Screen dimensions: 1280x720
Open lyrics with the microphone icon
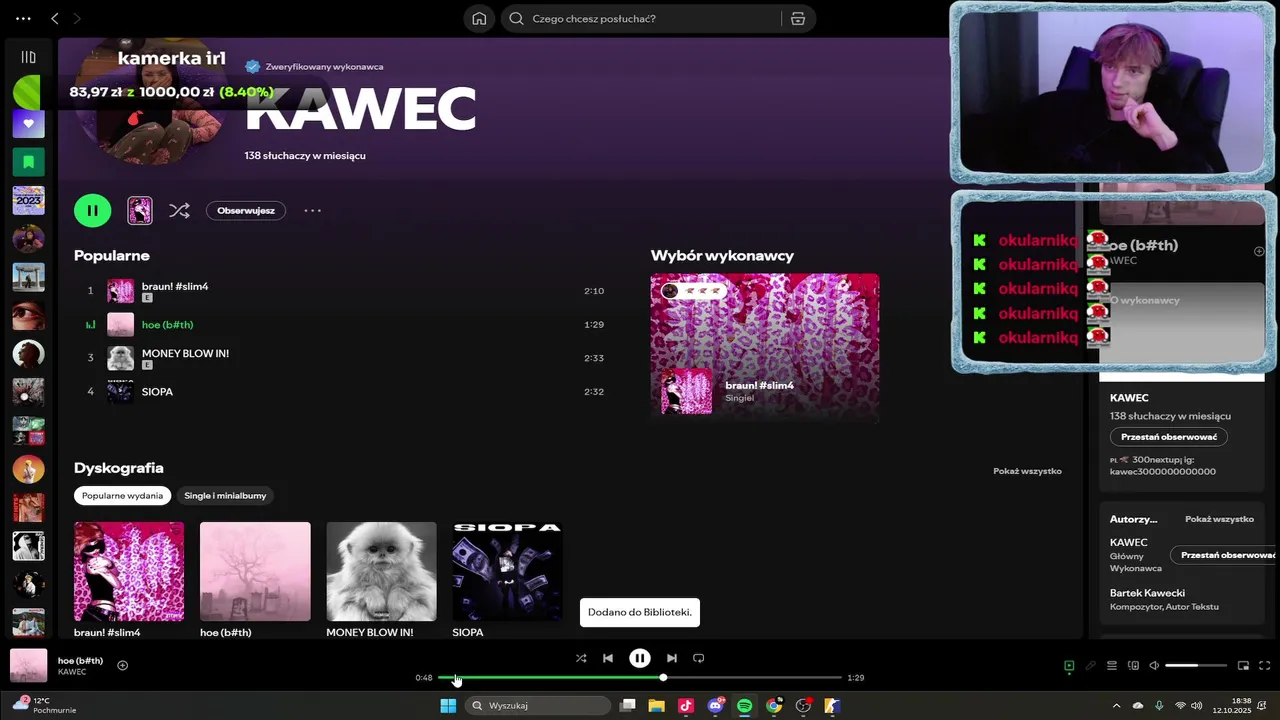coord(1090,665)
